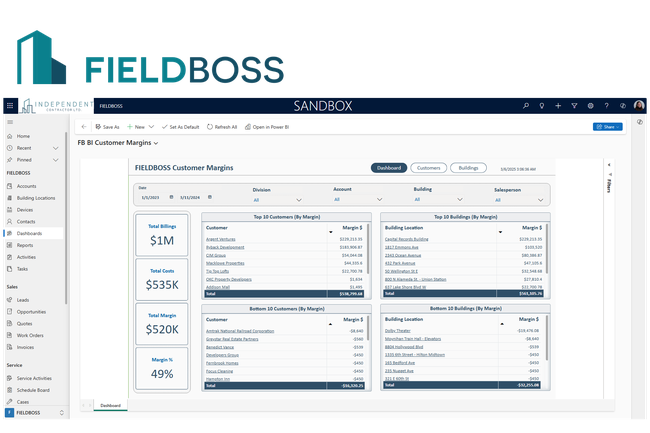
Task: Expand the Pinned section chevron
Action: pyautogui.click(x=56, y=160)
